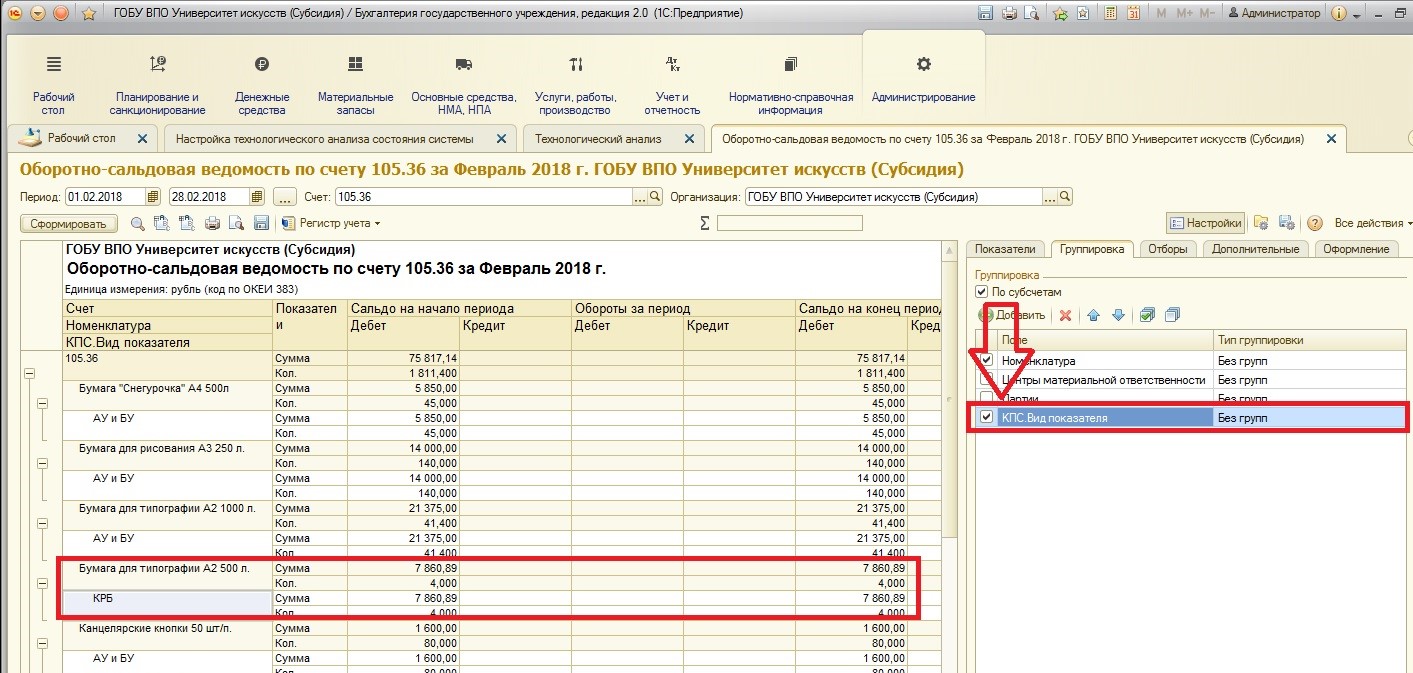Open the Технологический анализ tab
1413x673 pixels.
598,139
